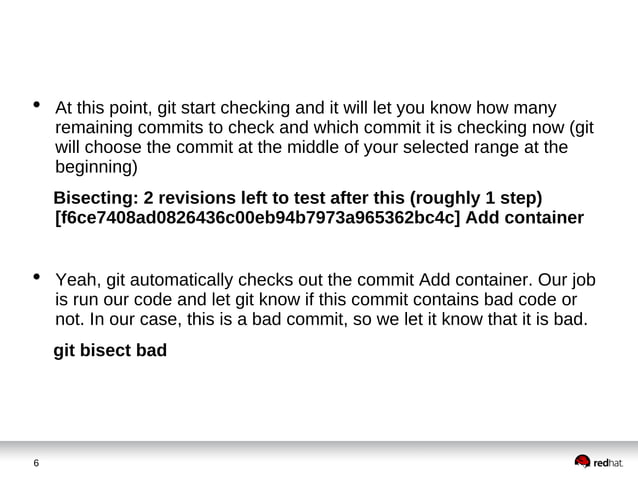Click the redhat wordmark text

(x=608, y=463)
